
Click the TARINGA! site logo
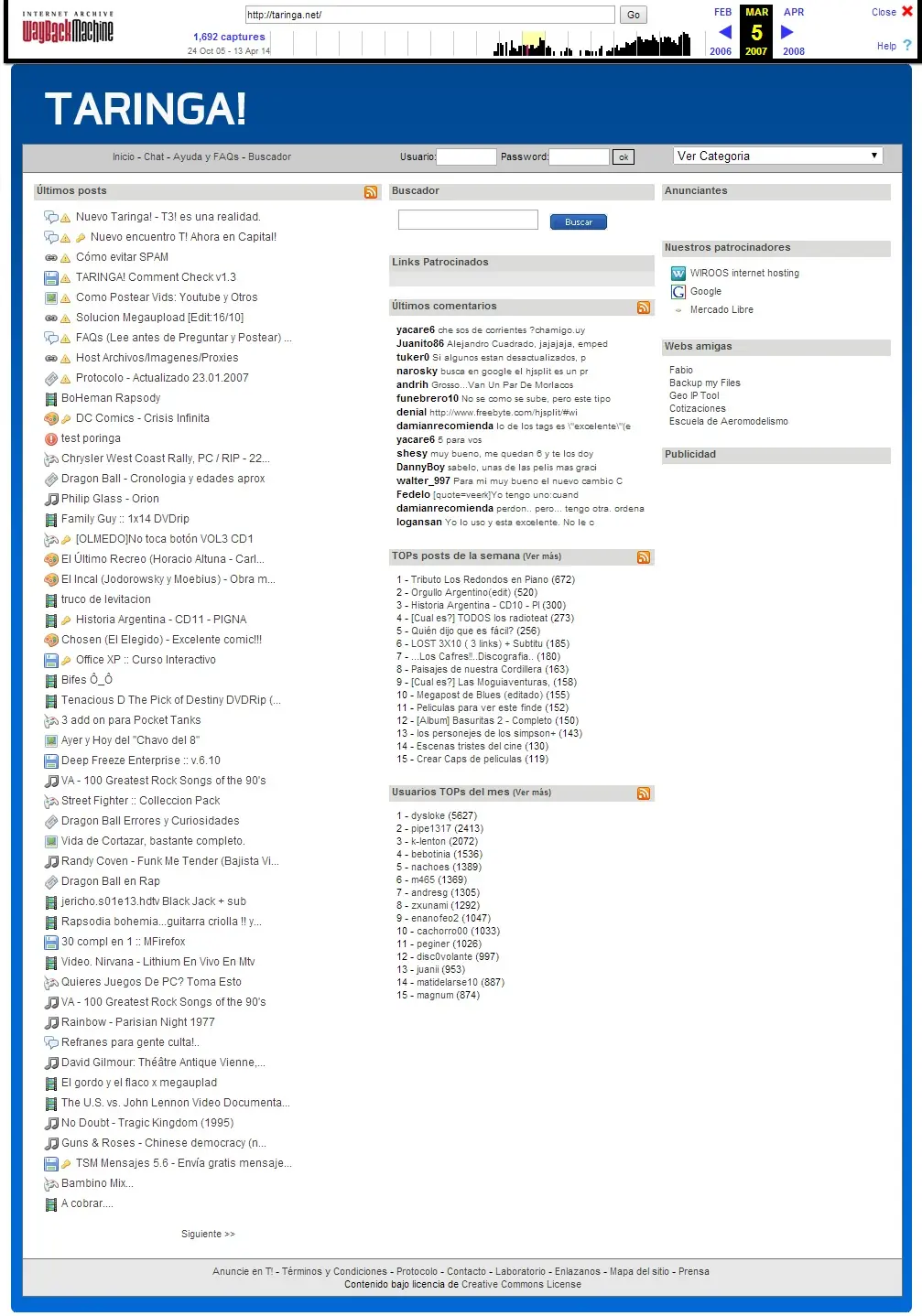pyautogui.click(x=146, y=109)
